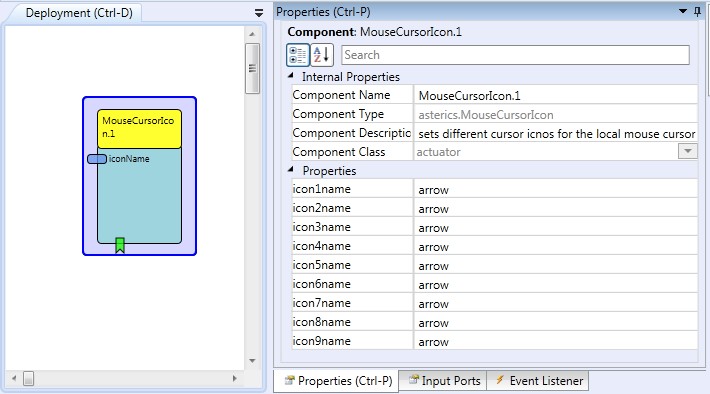This screenshot has width=710, height=394.
Task: Click the deployment vertical scrollbar up arrow
Action: click(x=252, y=34)
